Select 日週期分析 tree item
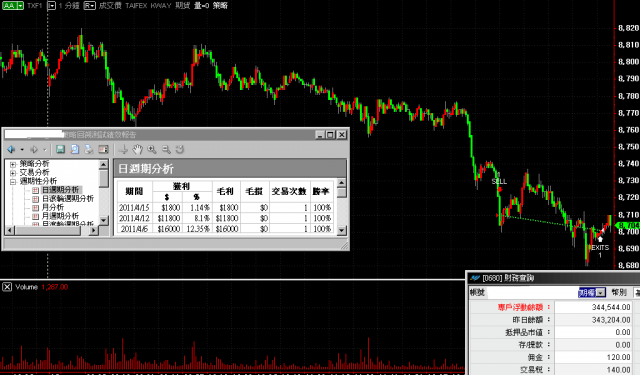 [61, 190]
